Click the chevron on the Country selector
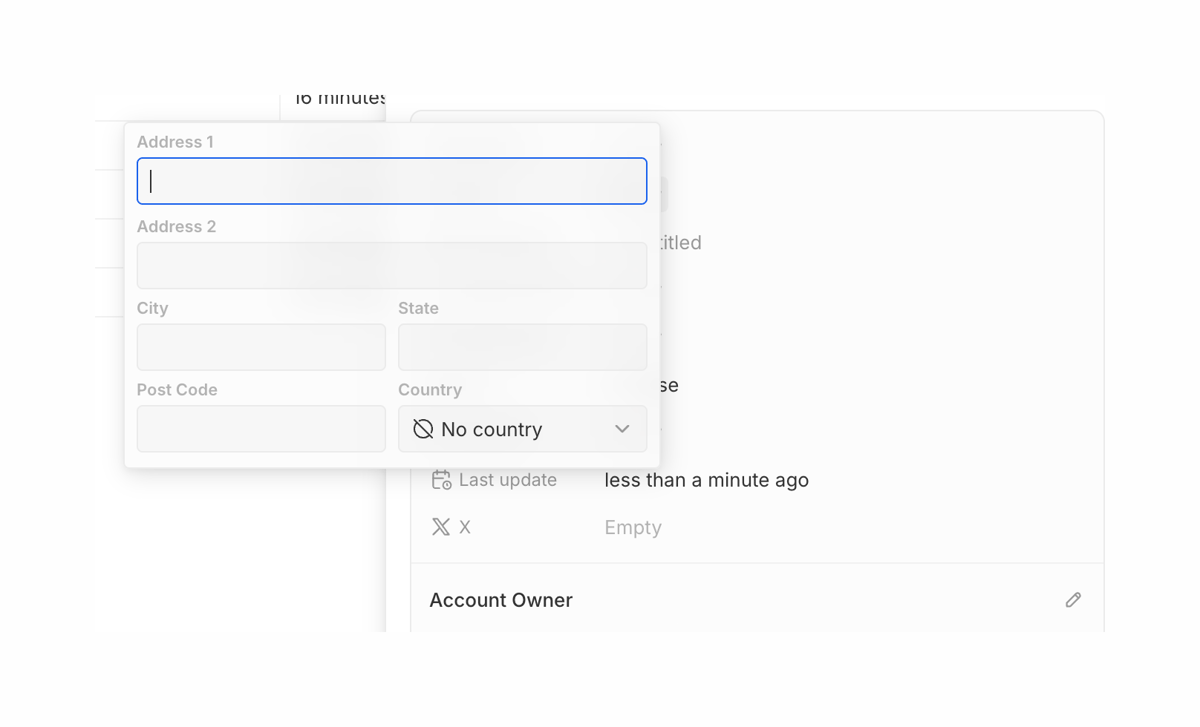The height and width of the screenshot is (727, 1200). [622, 429]
